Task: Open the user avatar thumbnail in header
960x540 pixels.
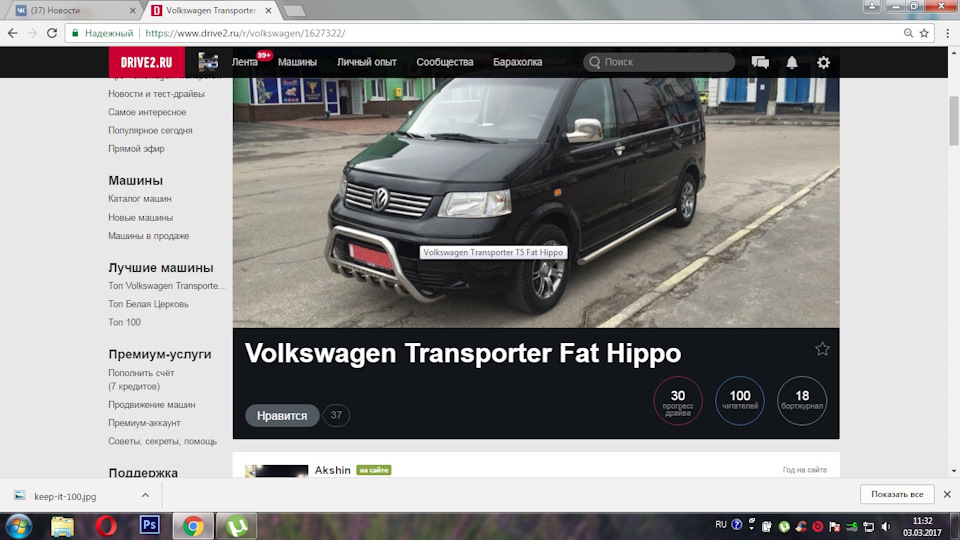Action: pos(208,62)
